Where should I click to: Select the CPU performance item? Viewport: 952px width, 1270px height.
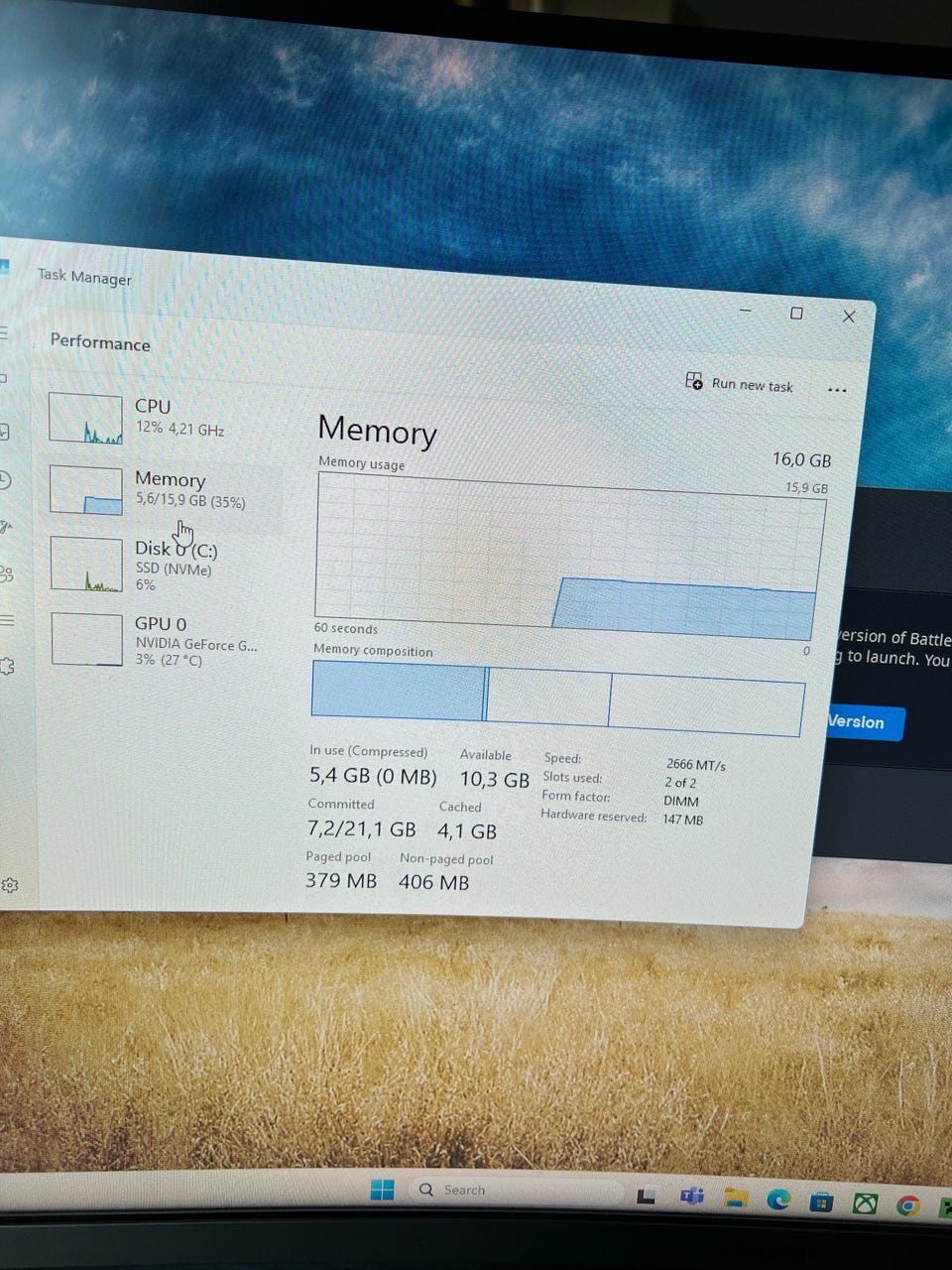click(159, 417)
